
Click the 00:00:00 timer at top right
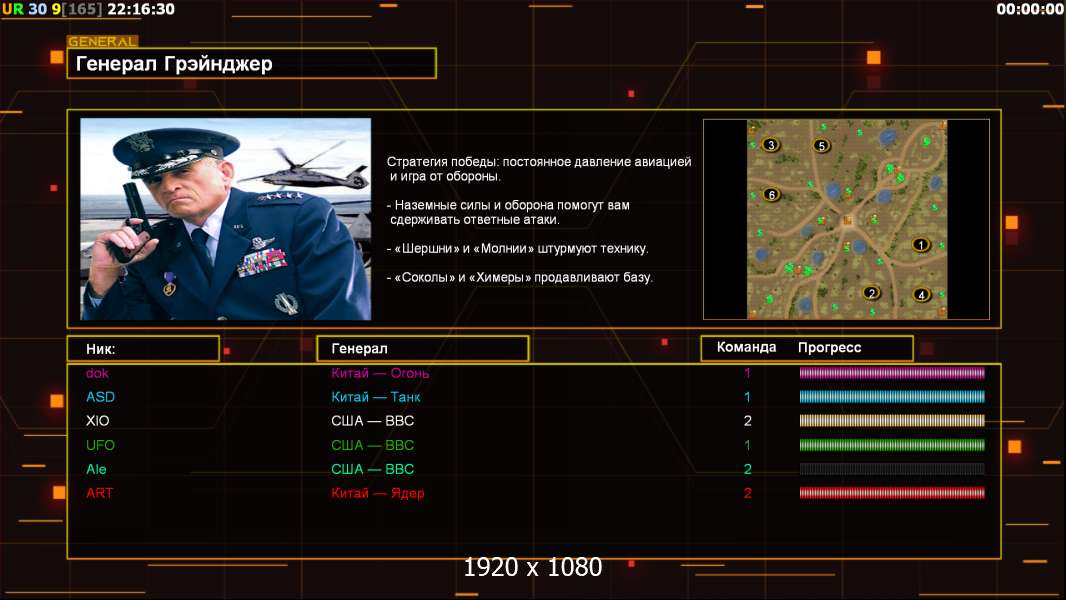pyautogui.click(x=1029, y=9)
